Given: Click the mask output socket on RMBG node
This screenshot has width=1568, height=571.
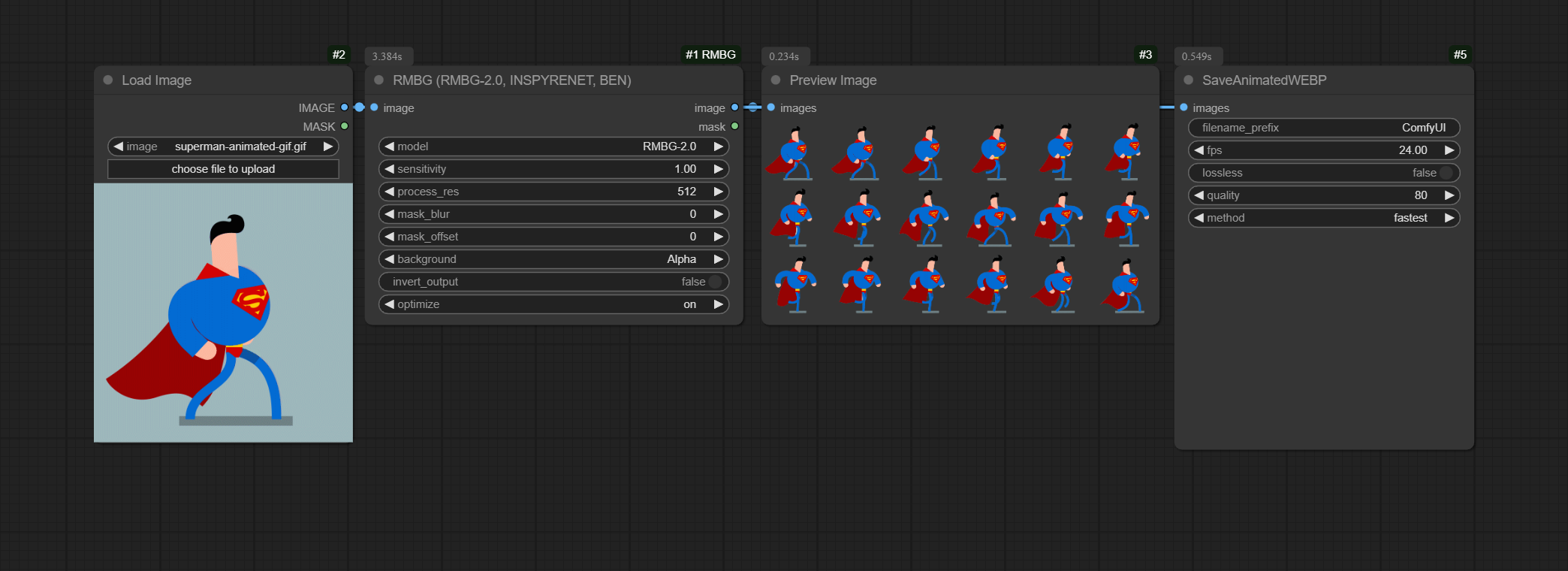Looking at the screenshot, I should pos(734,126).
